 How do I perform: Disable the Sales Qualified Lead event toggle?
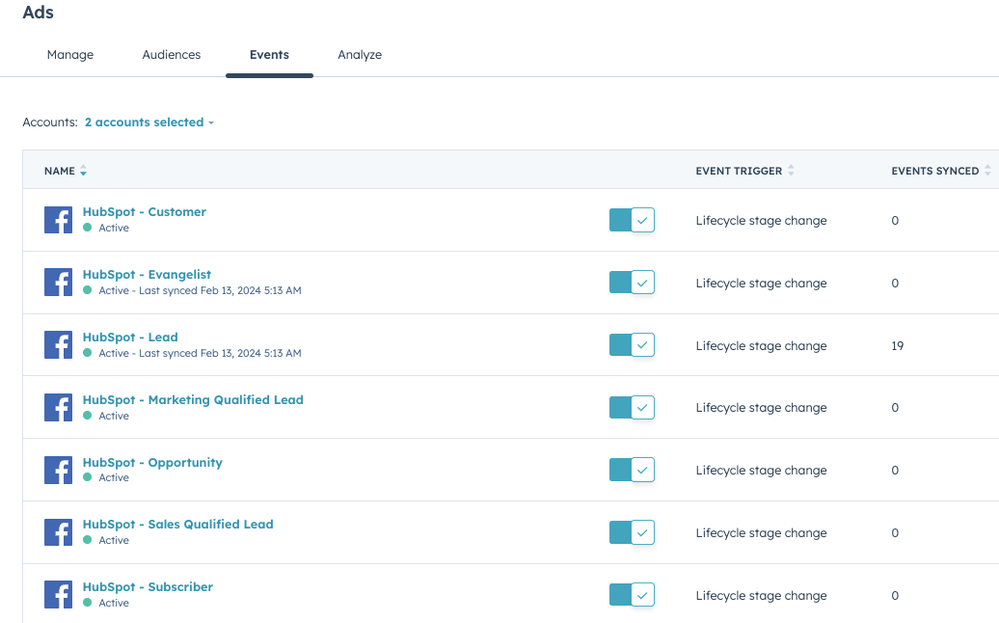[x=632, y=533]
